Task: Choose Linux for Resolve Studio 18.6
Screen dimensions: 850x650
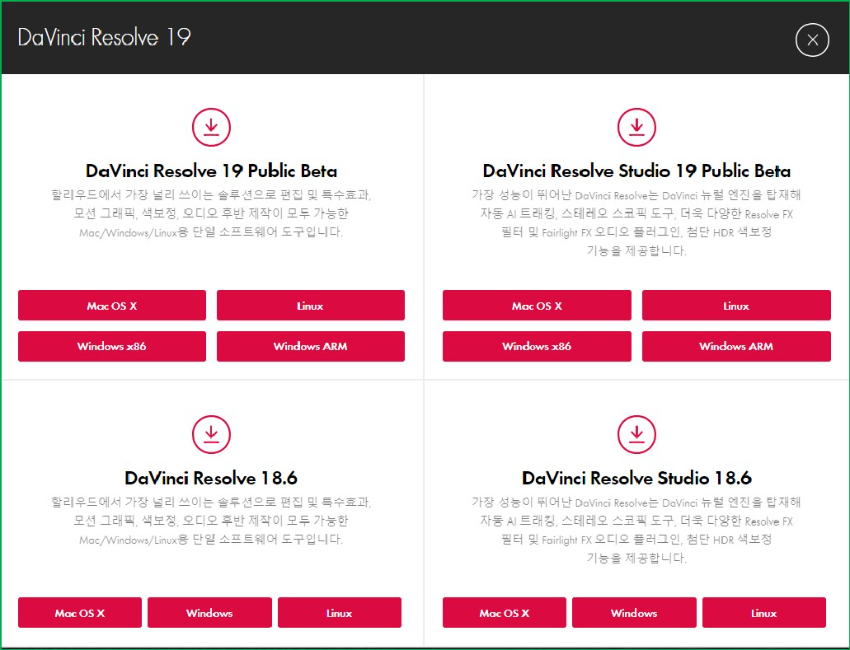Action: [x=764, y=613]
